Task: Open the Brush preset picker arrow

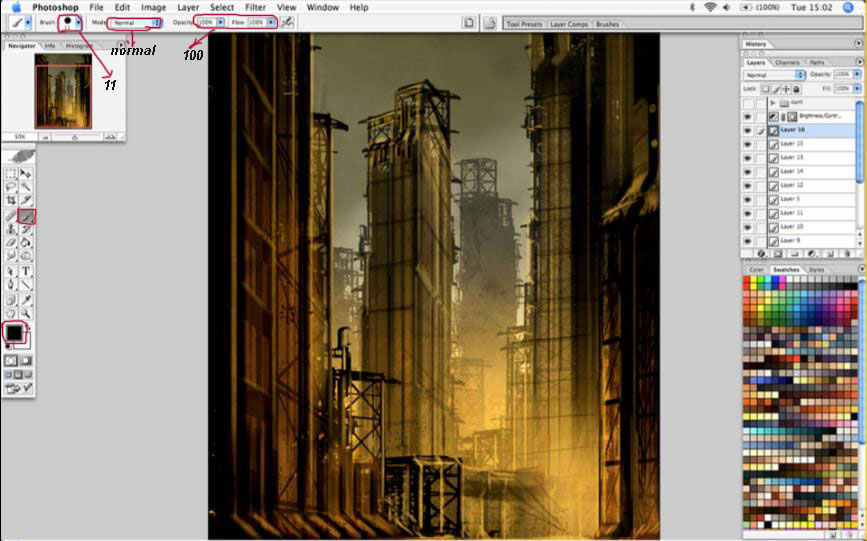Action: pyautogui.click(x=79, y=23)
